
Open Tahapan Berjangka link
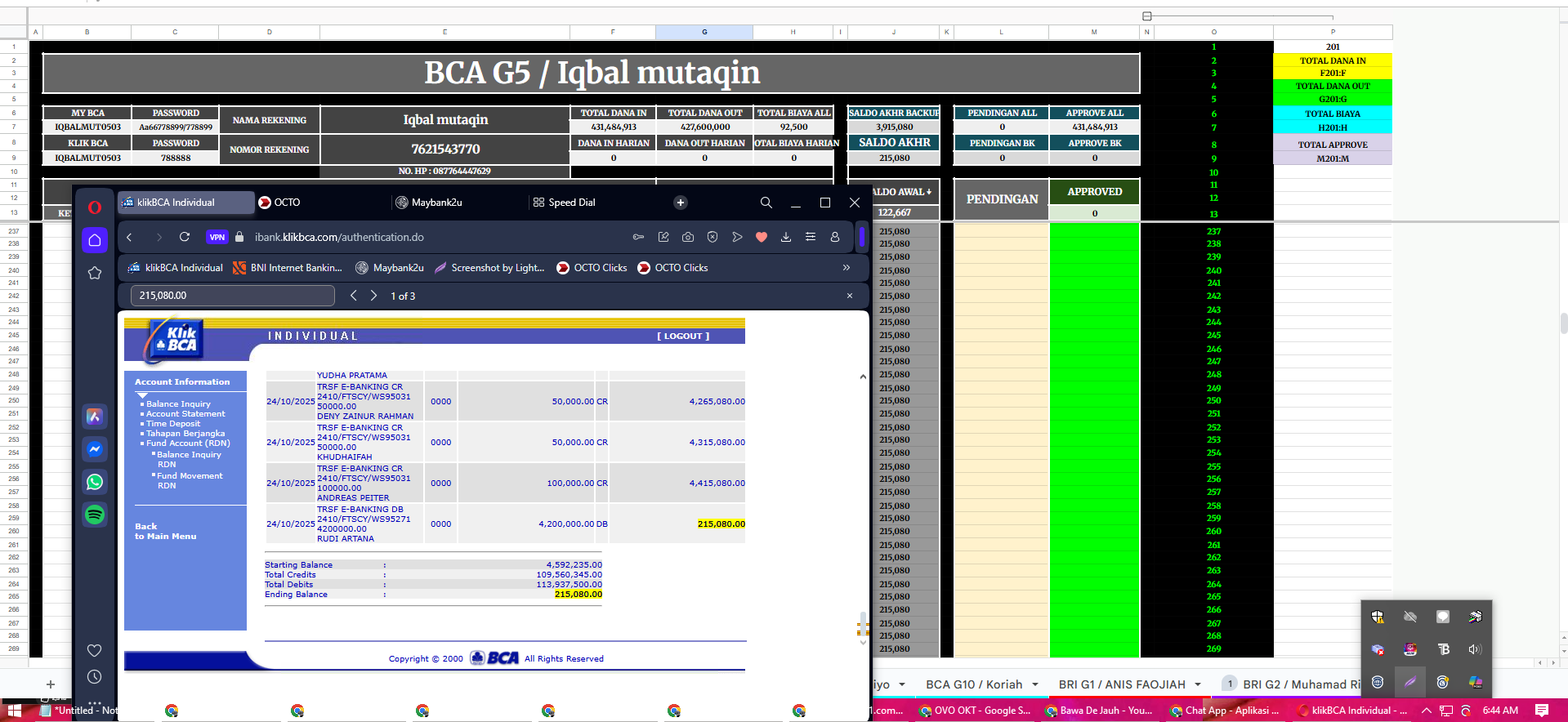click(x=185, y=434)
